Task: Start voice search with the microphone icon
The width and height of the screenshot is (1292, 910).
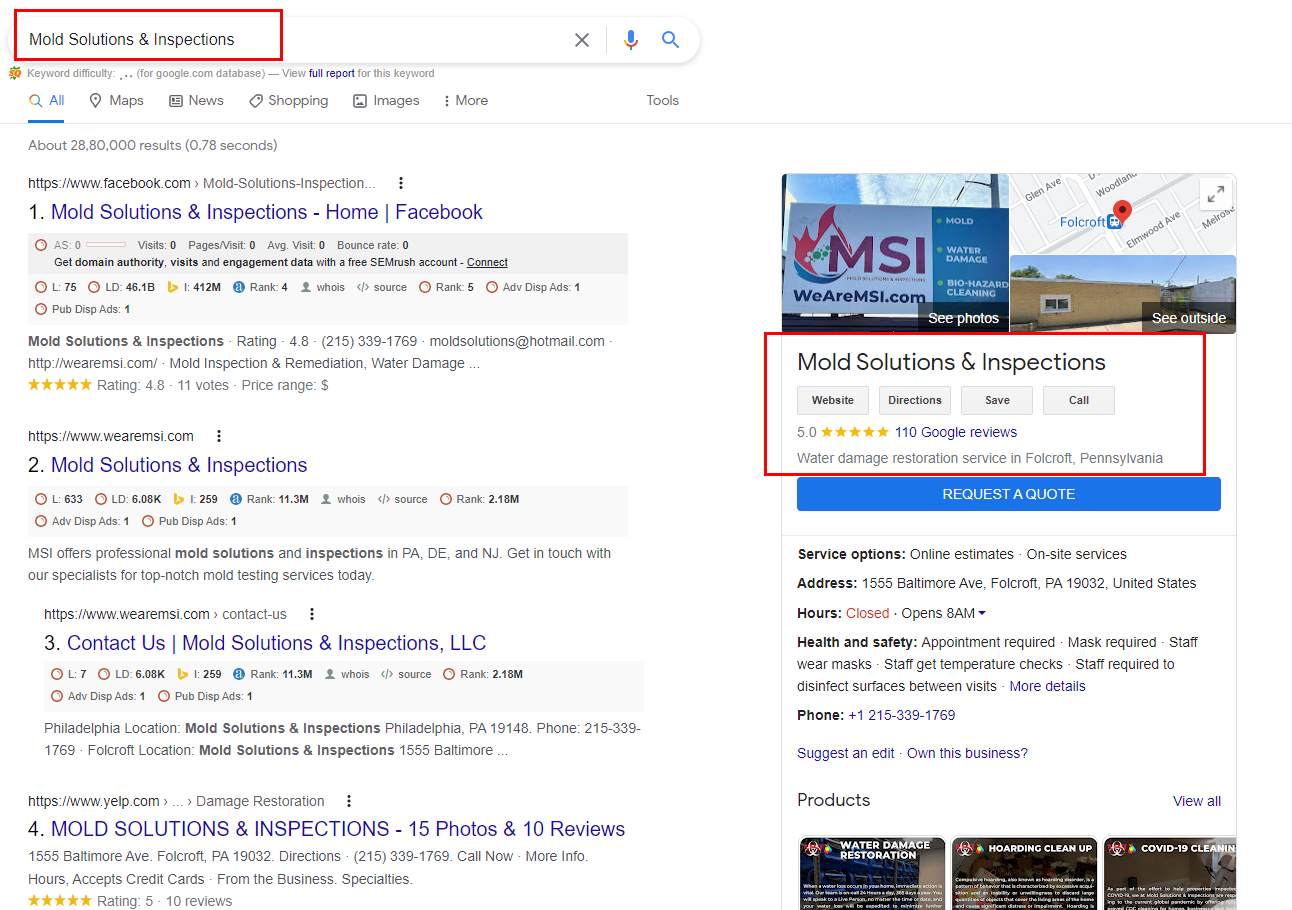Action: point(630,40)
